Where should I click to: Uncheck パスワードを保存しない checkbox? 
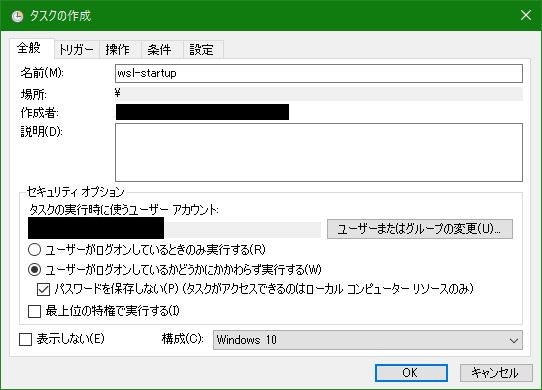43,289
